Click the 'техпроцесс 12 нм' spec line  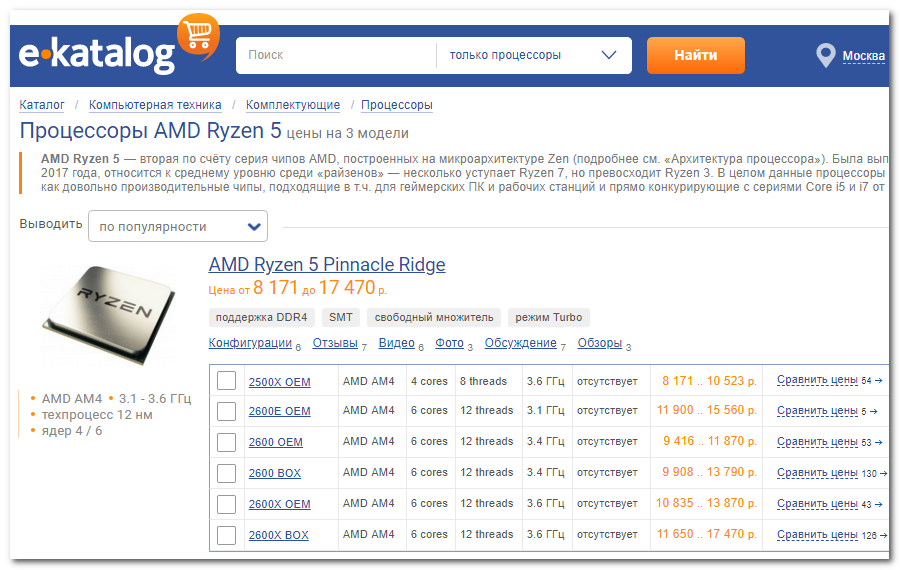[x=97, y=415]
